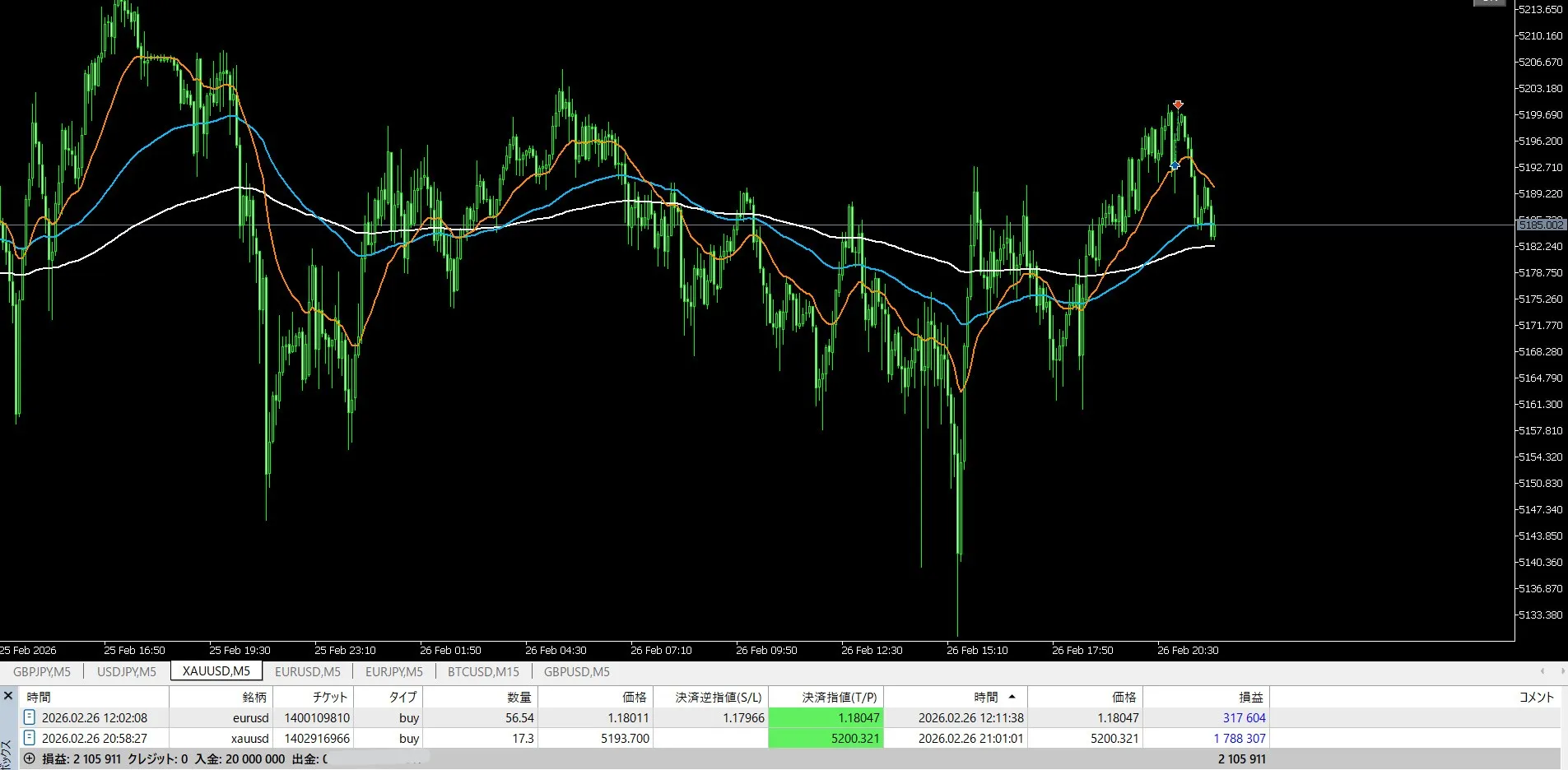Open the EURUSD,M5 chart tab
The image size is (1568, 770).
coord(307,671)
